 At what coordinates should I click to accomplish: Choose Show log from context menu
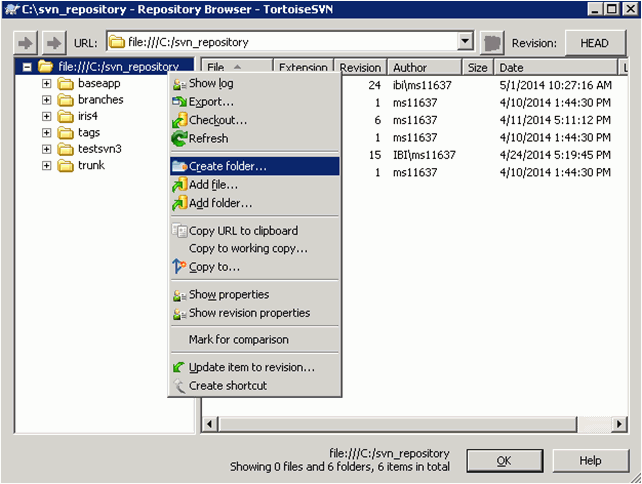pyautogui.click(x=255, y=84)
